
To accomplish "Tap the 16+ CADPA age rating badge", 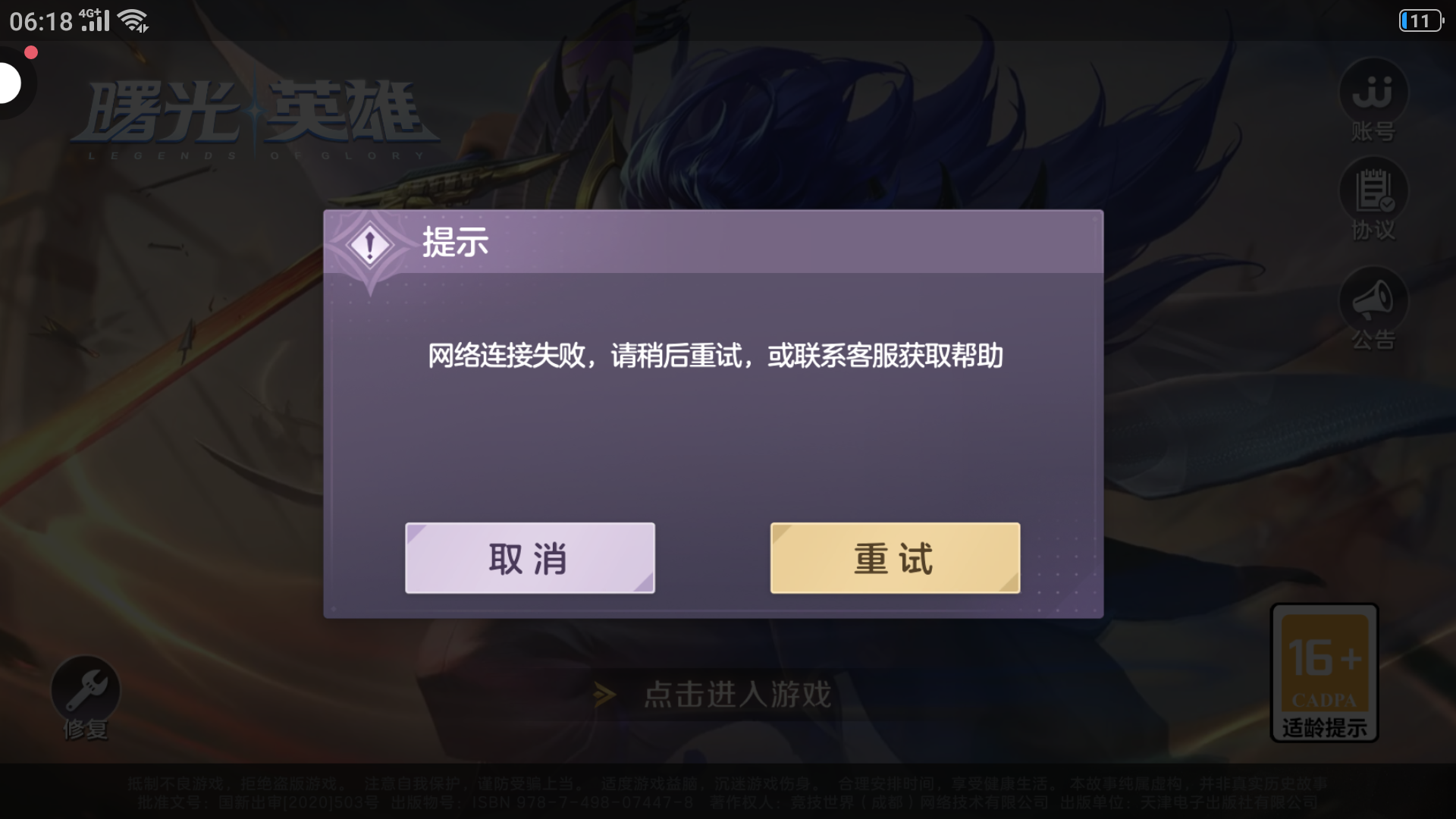I will point(1324,673).
